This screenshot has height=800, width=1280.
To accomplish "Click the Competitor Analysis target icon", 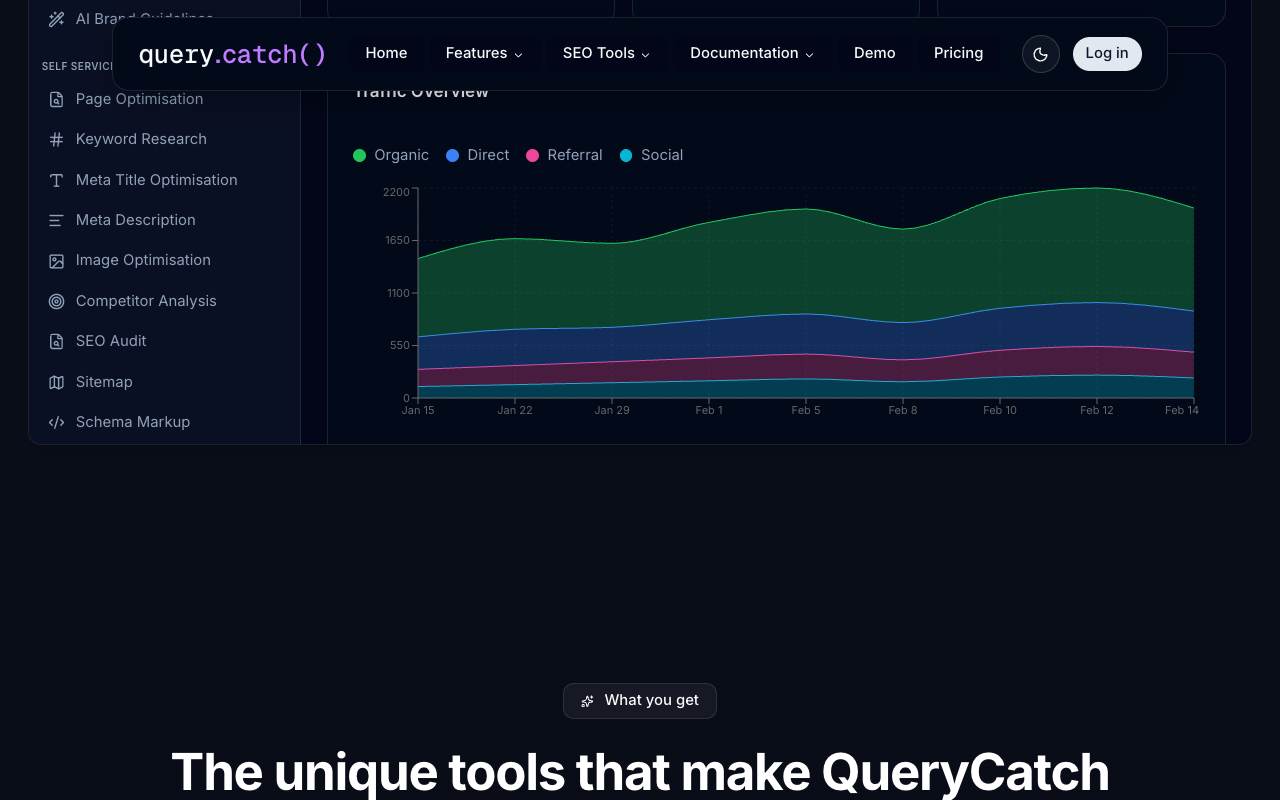I will point(57,301).
